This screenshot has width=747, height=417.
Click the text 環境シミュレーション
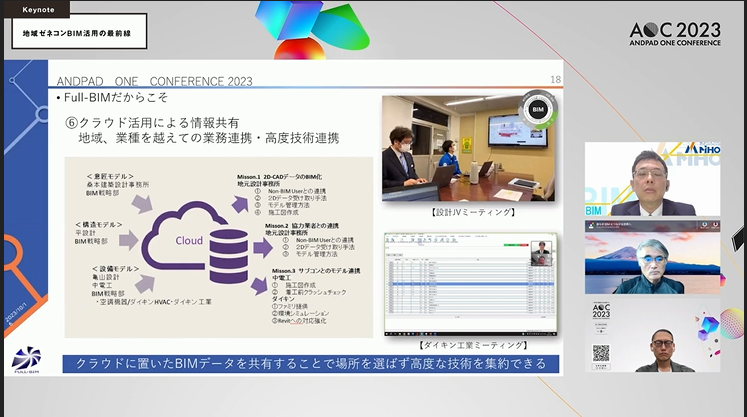(303, 314)
